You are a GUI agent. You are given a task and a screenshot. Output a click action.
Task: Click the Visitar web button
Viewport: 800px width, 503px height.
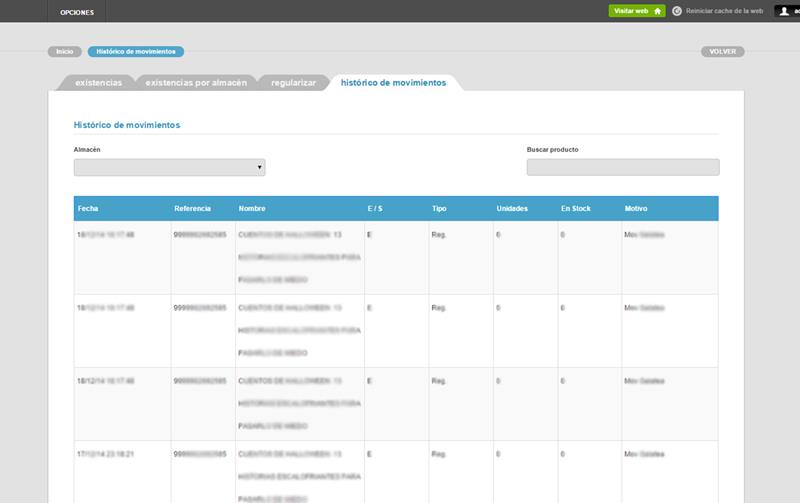pos(636,11)
